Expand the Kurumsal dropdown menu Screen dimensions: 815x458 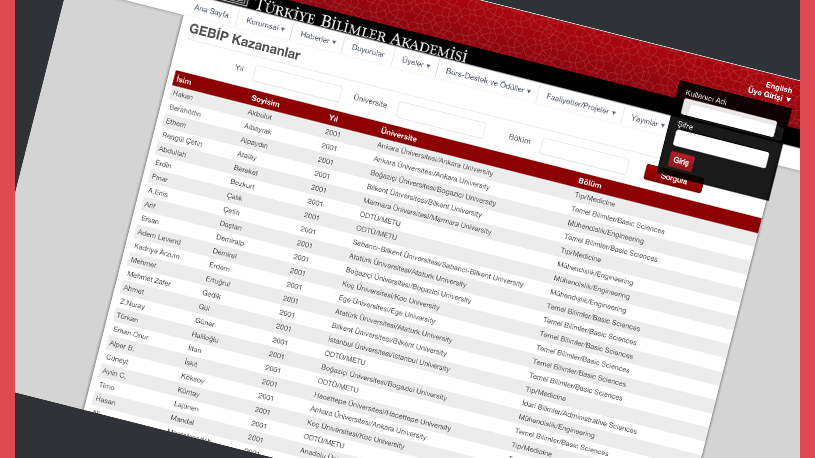pyautogui.click(x=266, y=24)
